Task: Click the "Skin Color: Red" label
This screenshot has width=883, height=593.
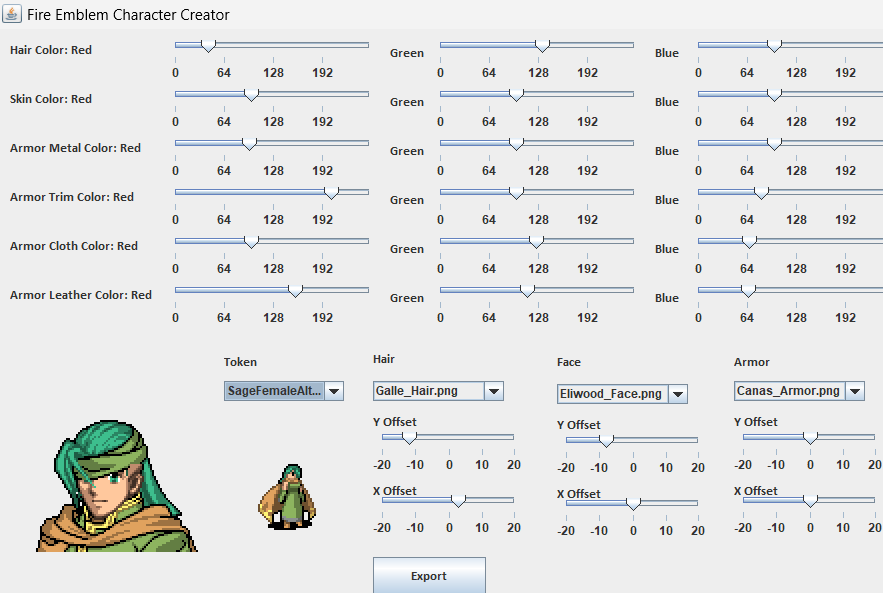Action: [51, 99]
